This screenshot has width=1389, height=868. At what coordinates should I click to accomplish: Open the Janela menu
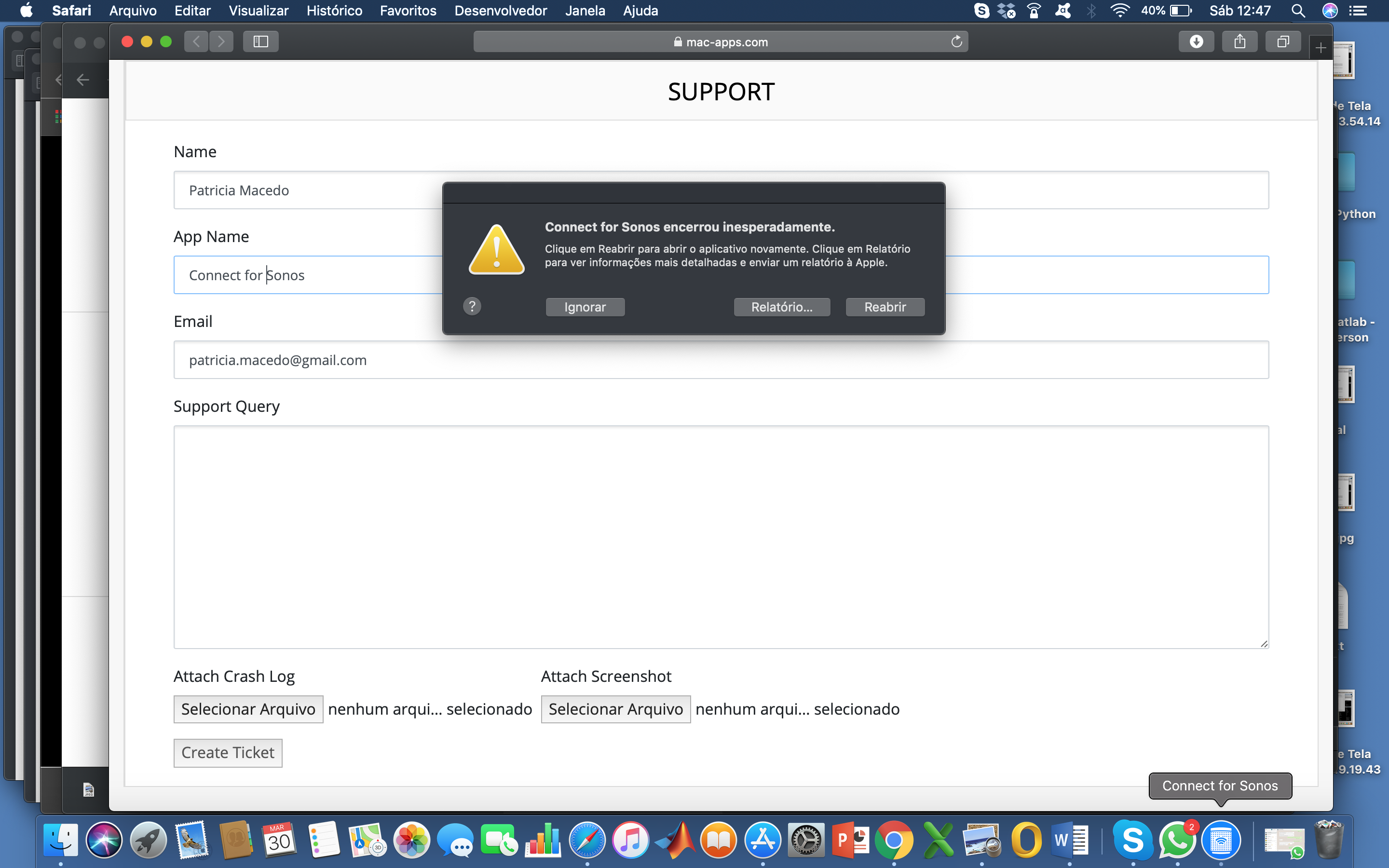[x=585, y=10]
